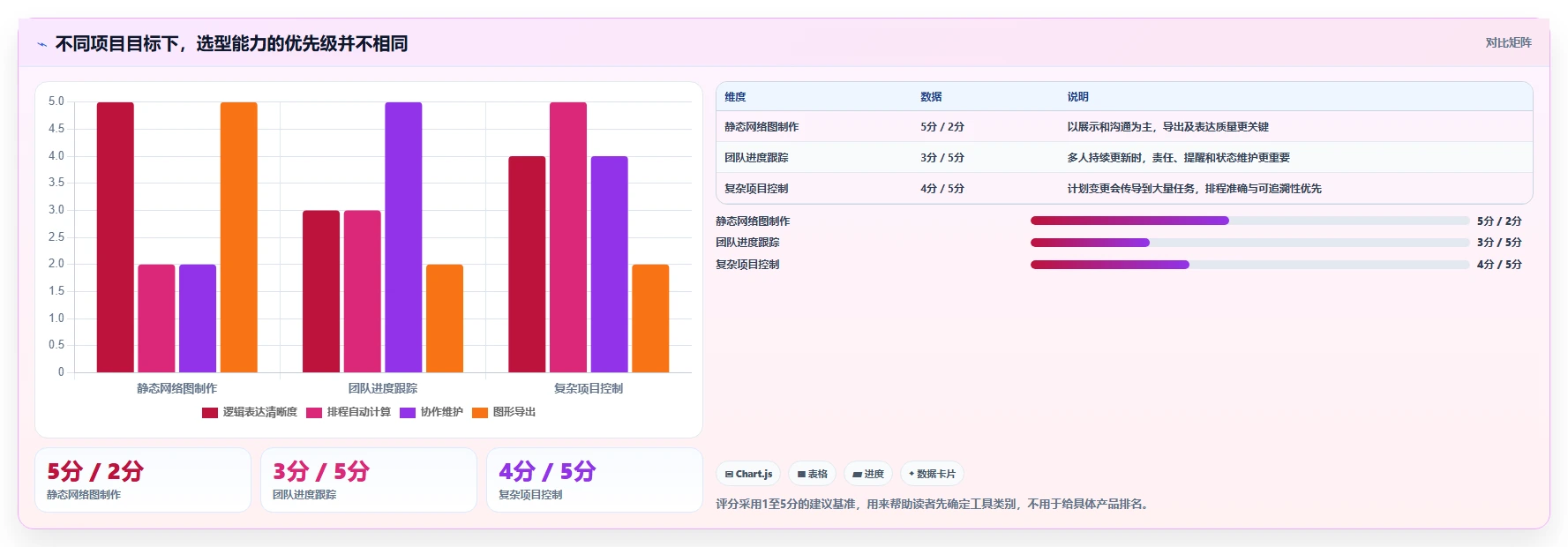Click the 数据卡片 chip icon
This screenshot has height=547, width=1568.
[x=912, y=474]
